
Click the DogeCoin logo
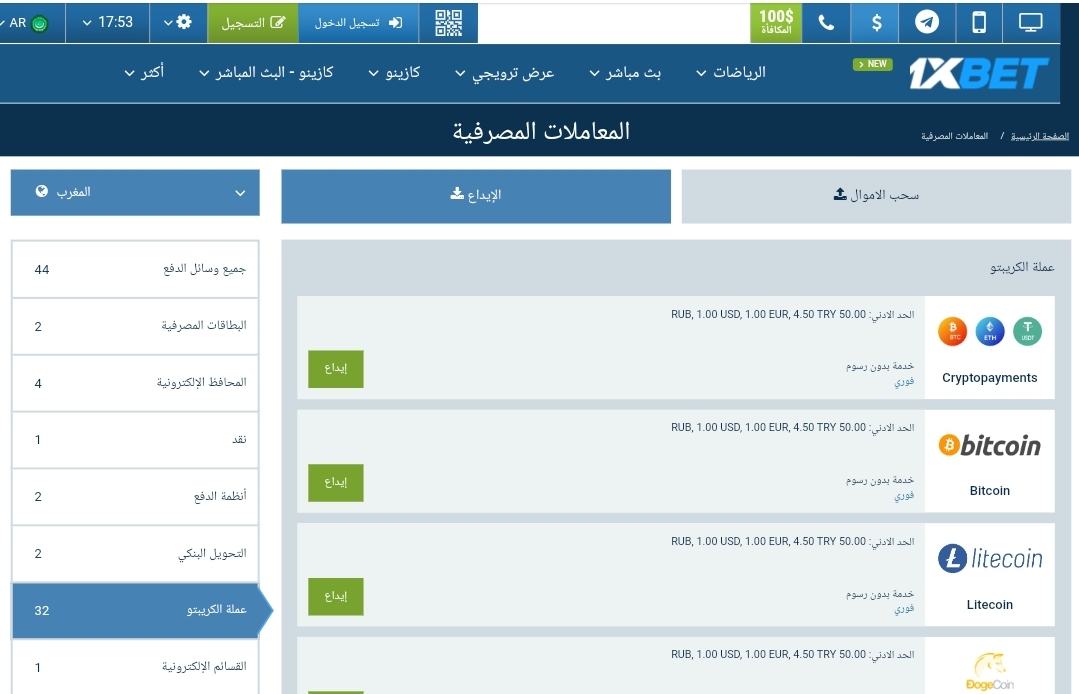[x=990, y=671]
